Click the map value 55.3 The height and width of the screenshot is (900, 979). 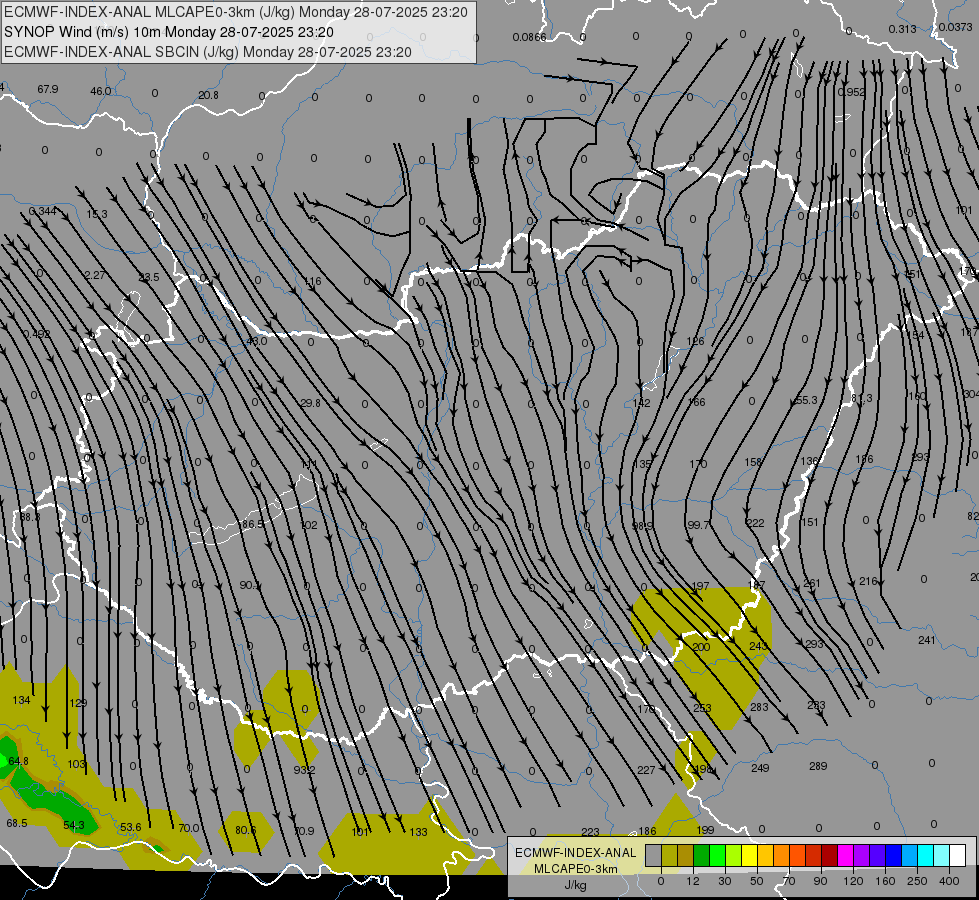(x=806, y=400)
